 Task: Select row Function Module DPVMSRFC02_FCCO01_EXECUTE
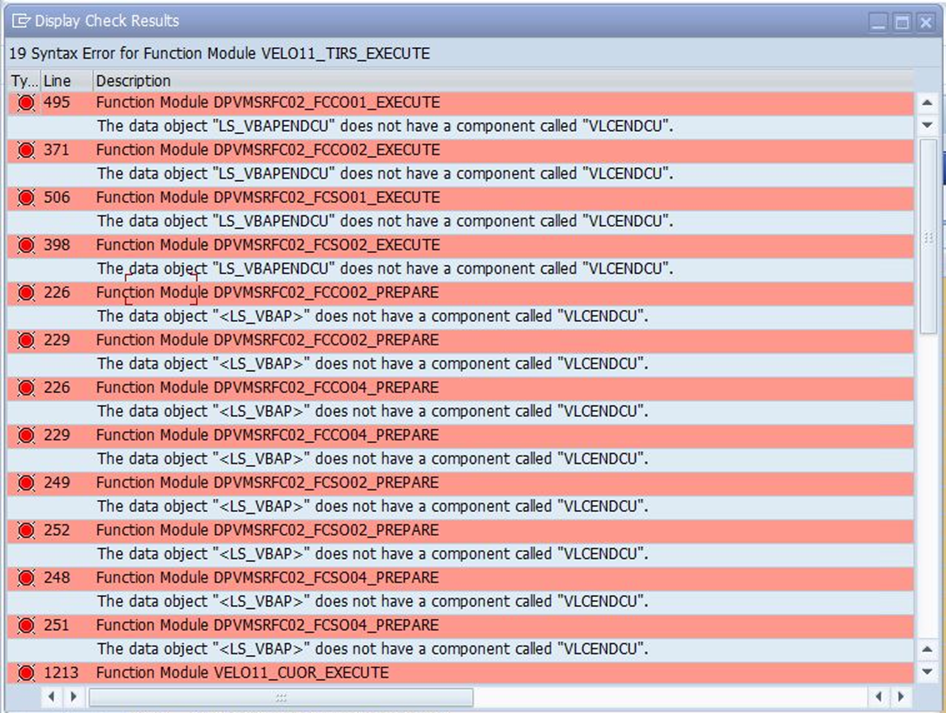(460, 103)
